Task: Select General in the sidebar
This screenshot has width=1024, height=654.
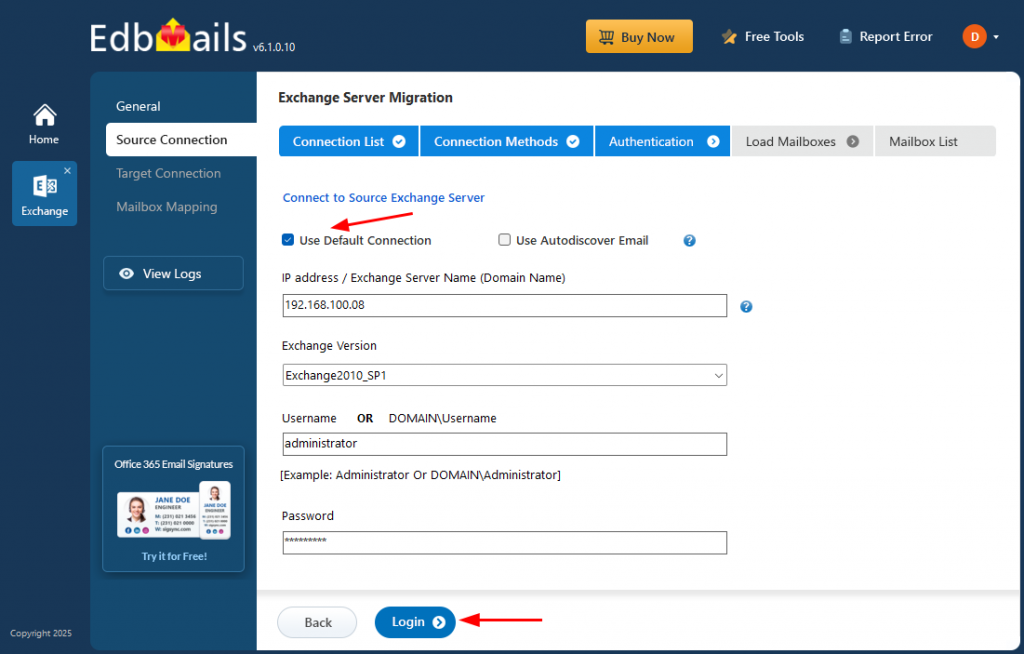Action: 138,106
